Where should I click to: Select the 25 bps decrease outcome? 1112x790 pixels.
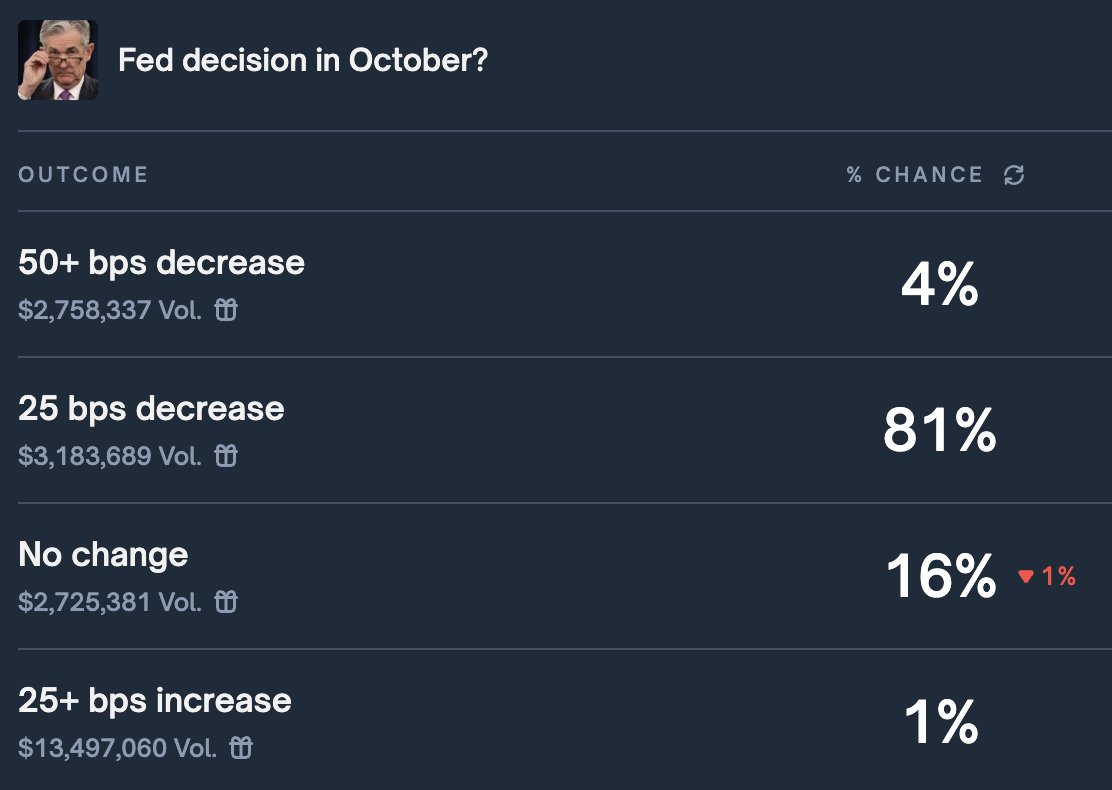pos(151,409)
